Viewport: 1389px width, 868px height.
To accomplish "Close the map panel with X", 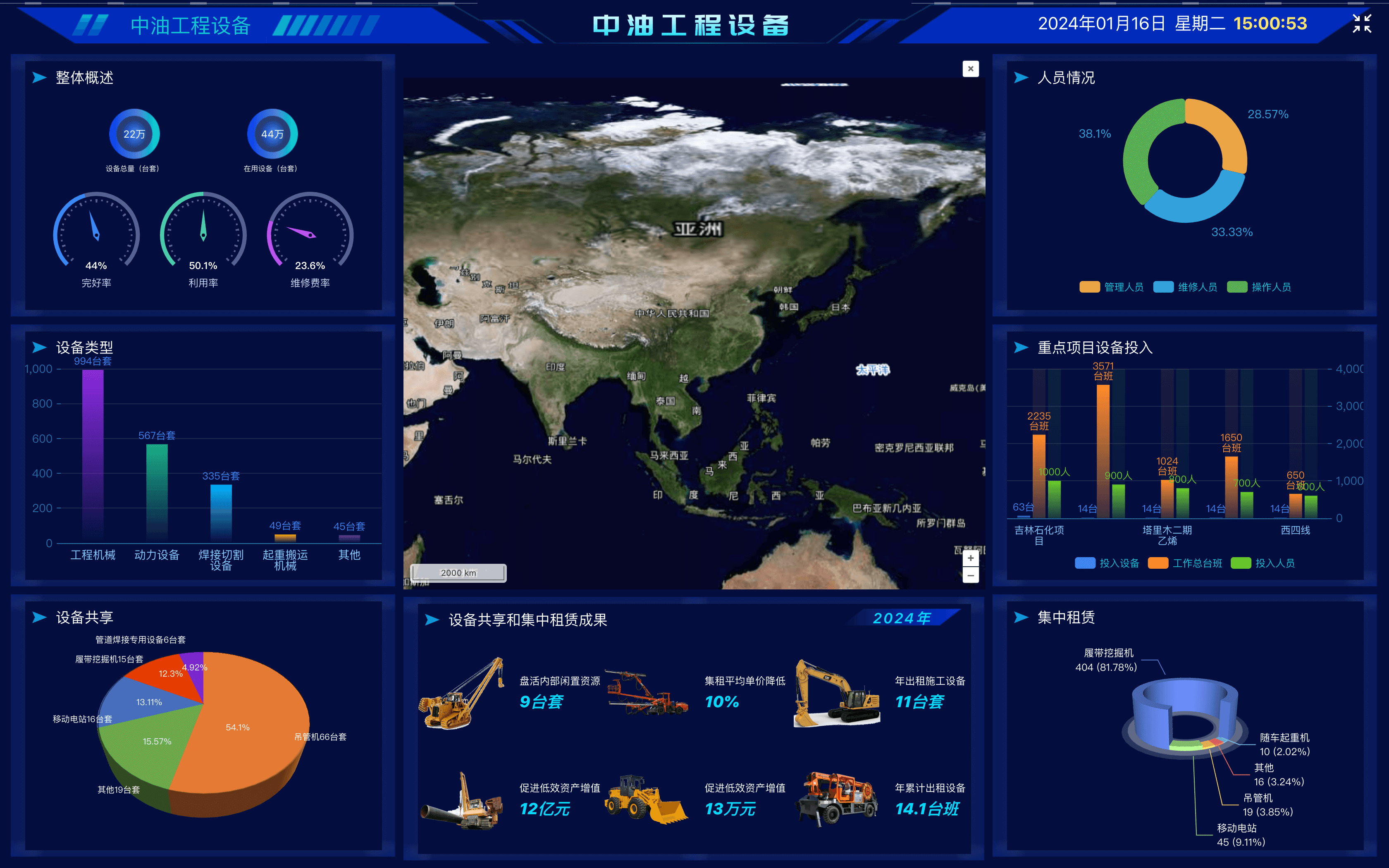I will 971,69.
